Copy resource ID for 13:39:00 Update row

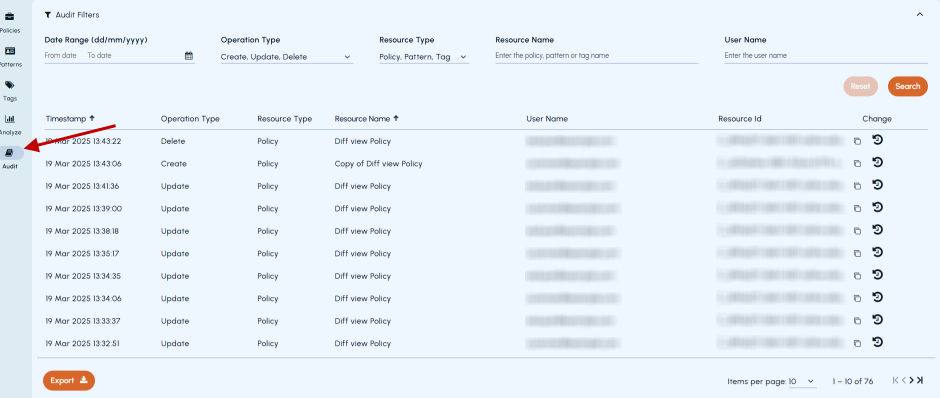pos(857,209)
